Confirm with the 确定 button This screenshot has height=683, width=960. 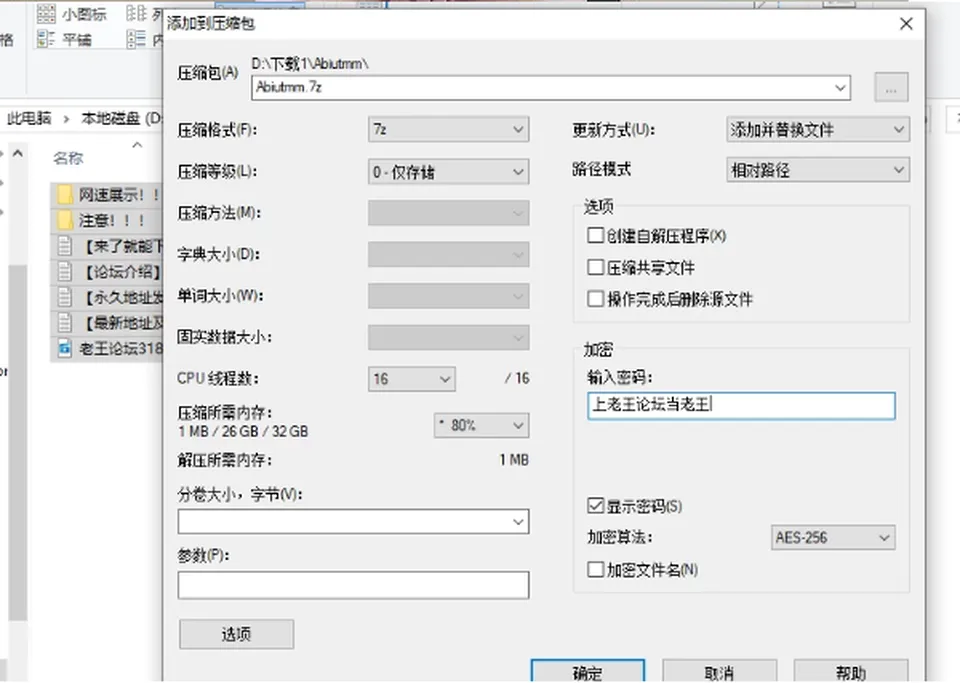[588, 672]
